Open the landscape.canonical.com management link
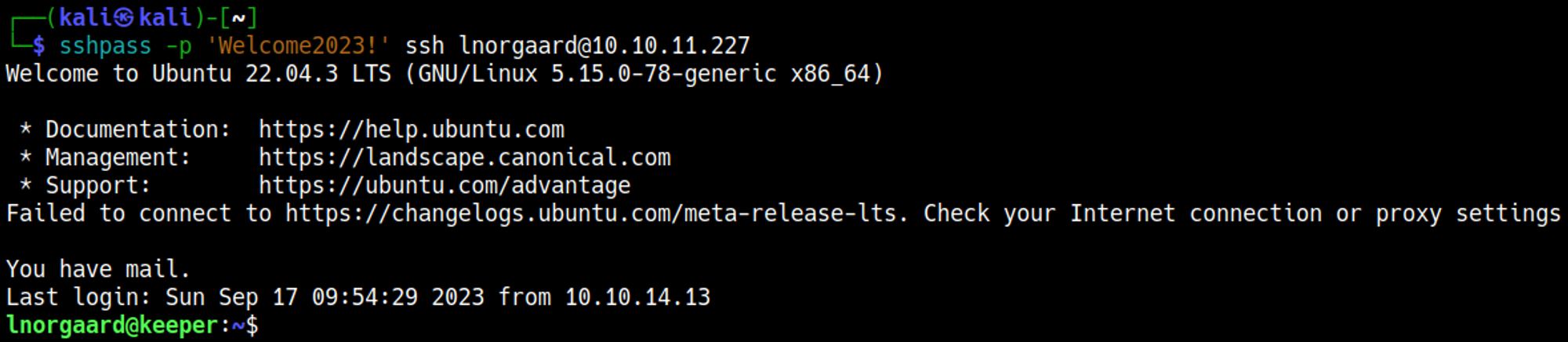Image resolution: width=1568 pixels, height=342 pixels. (x=464, y=158)
